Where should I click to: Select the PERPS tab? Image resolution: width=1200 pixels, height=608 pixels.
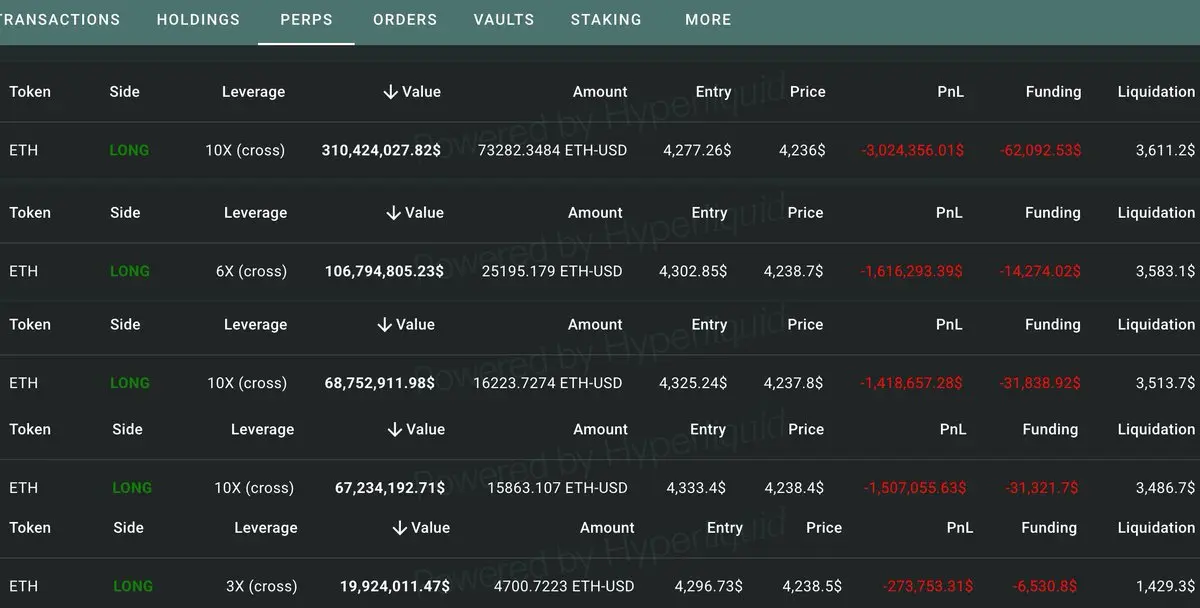[x=306, y=20]
